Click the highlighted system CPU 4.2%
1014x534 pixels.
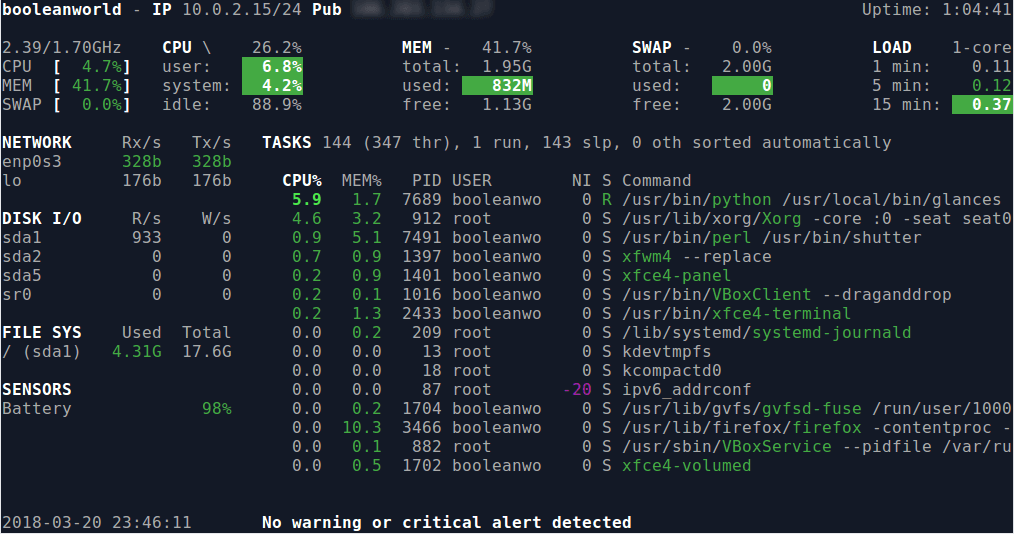(x=272, y=85)
